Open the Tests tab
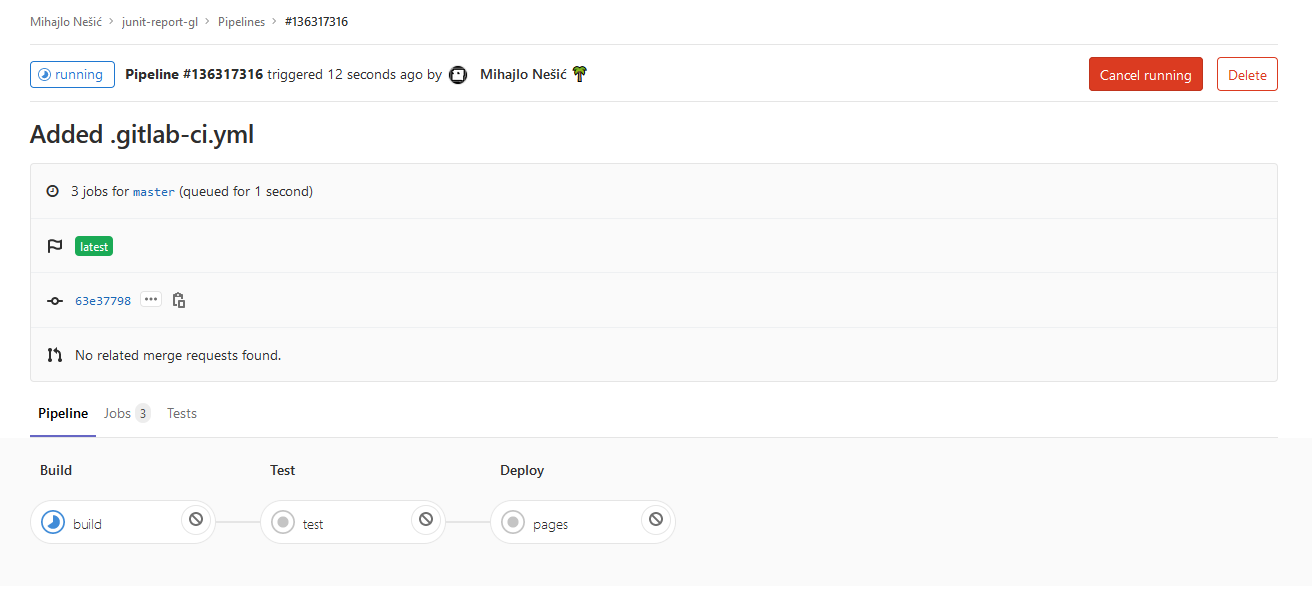This screenshot has height=590, width=1312. (182, 413)
